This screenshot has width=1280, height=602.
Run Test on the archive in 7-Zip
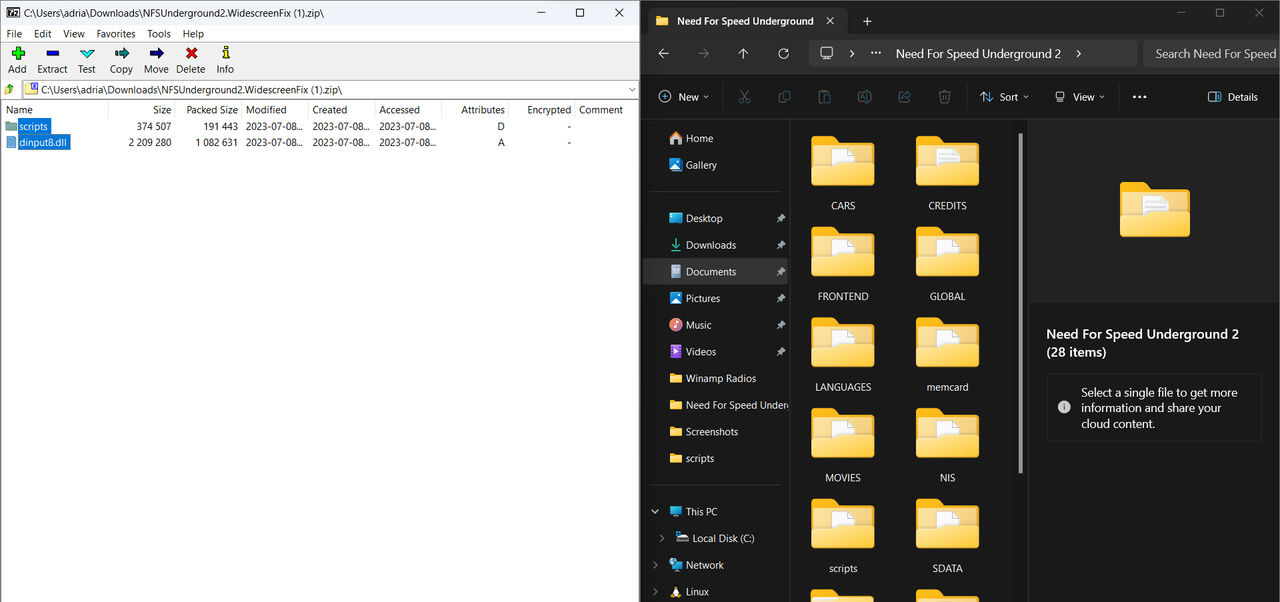pos(87,60)
